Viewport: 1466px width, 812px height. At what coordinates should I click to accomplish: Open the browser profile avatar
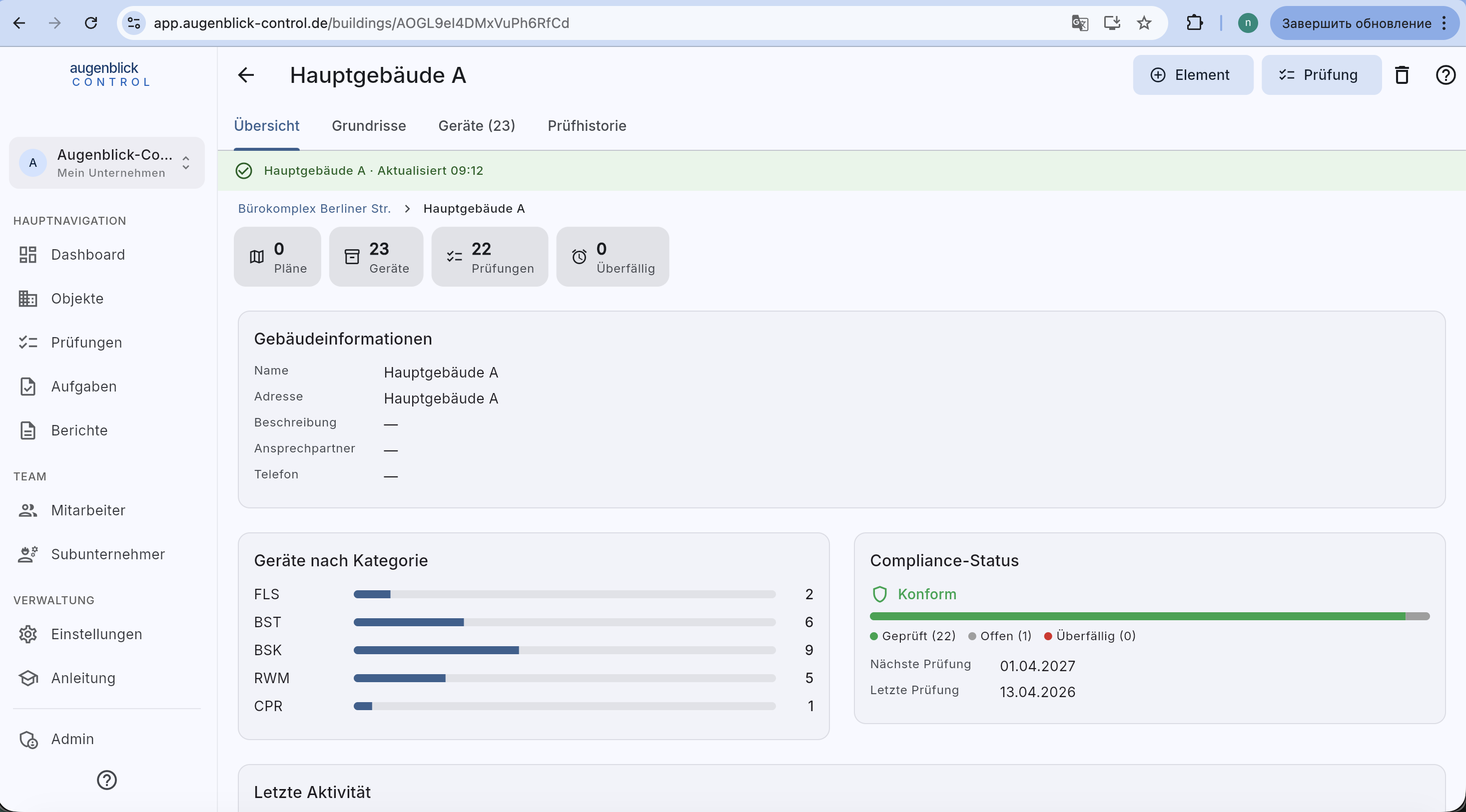pos(1248,23)
